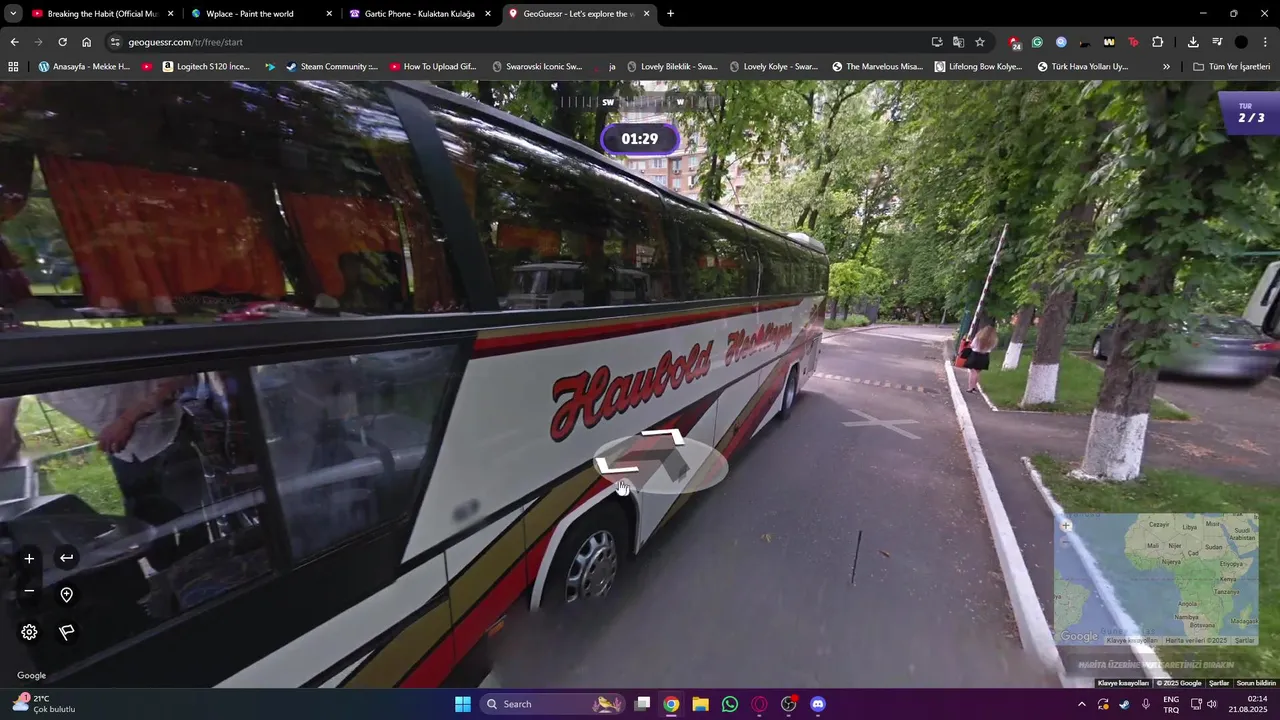
Task: Open Windows Start menu
Action: (463, 704)
